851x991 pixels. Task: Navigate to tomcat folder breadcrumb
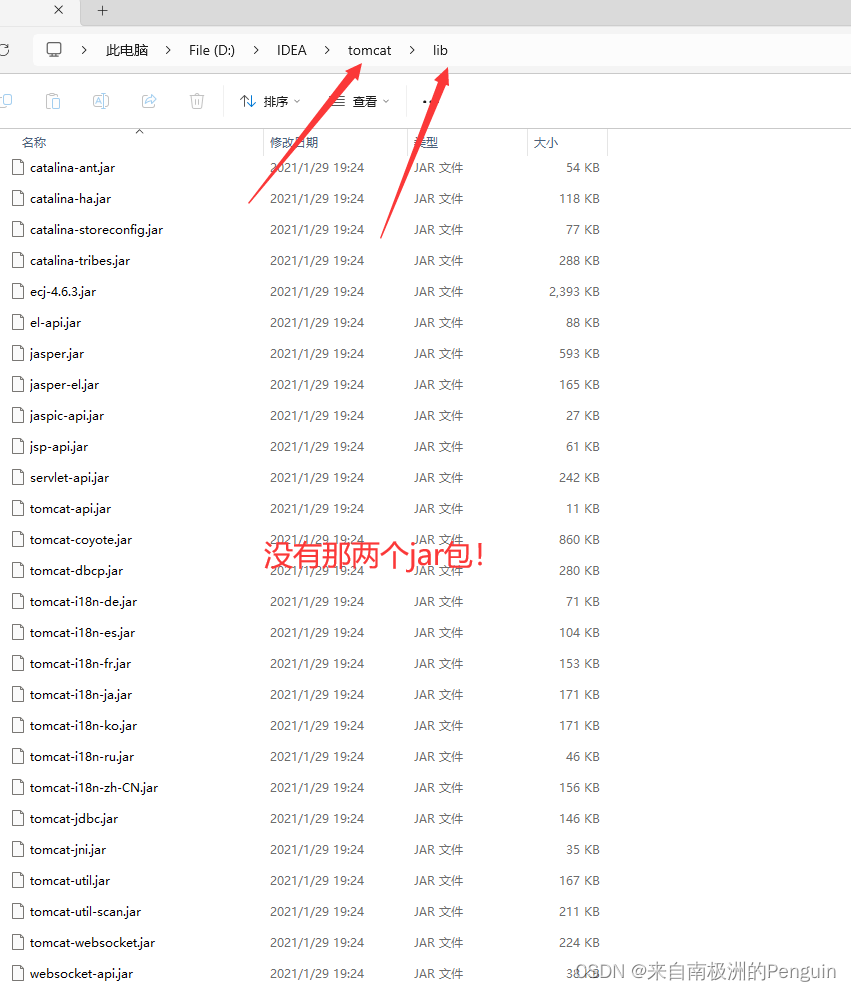(370, 50)
